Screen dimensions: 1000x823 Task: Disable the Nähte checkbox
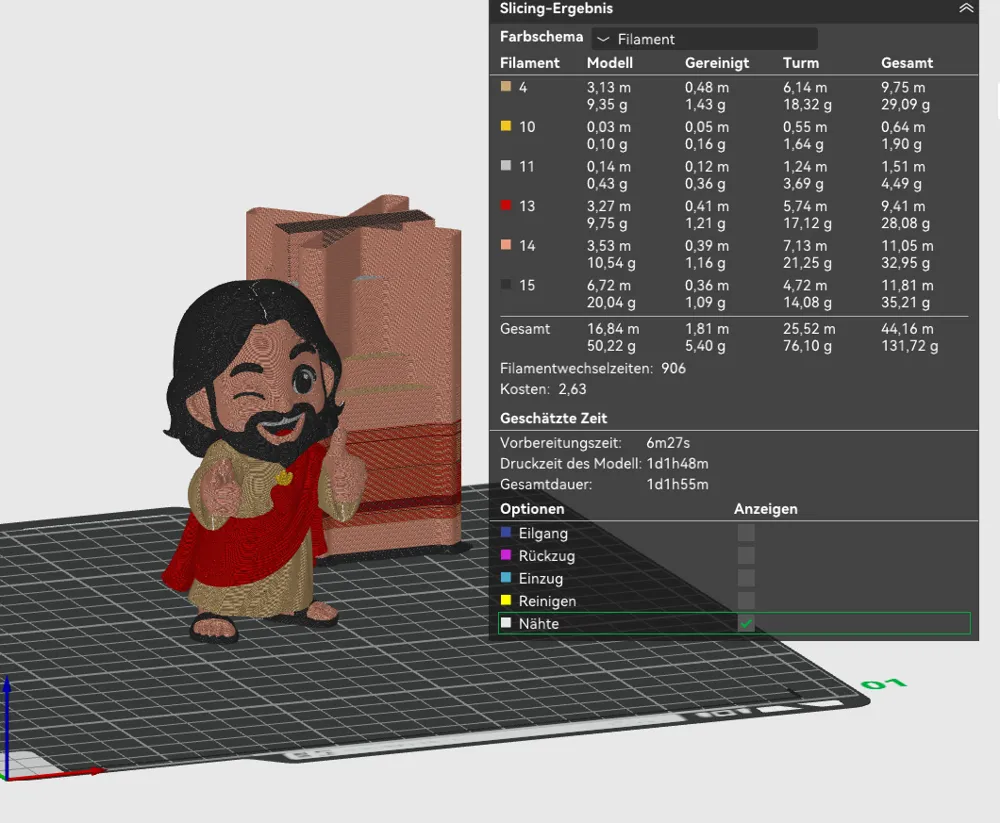tap(745, 623)
